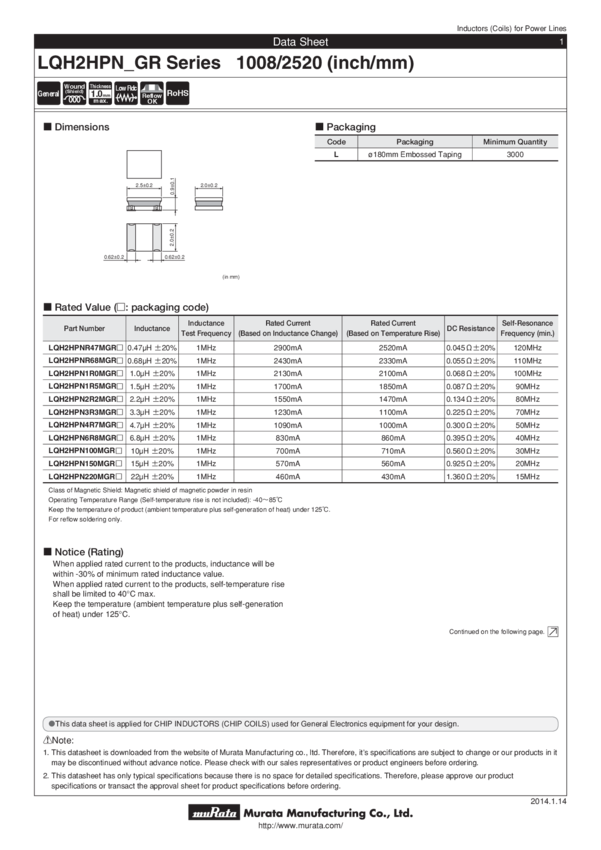Image resolution: width=601 pixels, height=850 pixels.
Task: Click the 120MHz self-resonance cell
Action: click(x=527, y=348)
